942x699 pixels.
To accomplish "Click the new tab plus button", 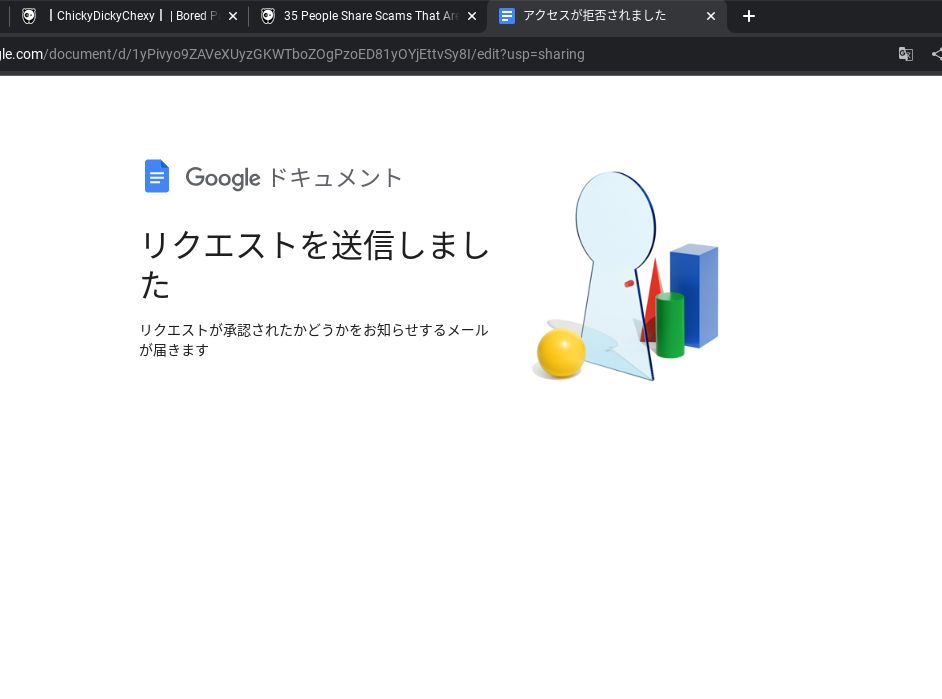I will tap(748, 16).
